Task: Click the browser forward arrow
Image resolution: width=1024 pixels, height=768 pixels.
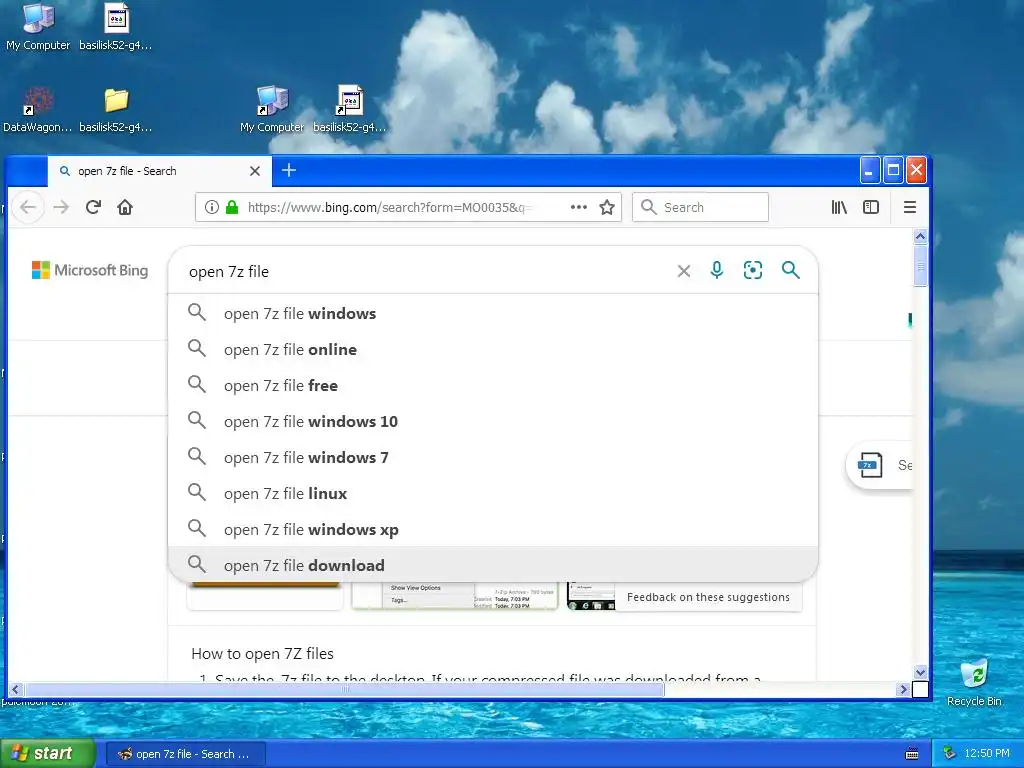Action: tap(61, 208)
